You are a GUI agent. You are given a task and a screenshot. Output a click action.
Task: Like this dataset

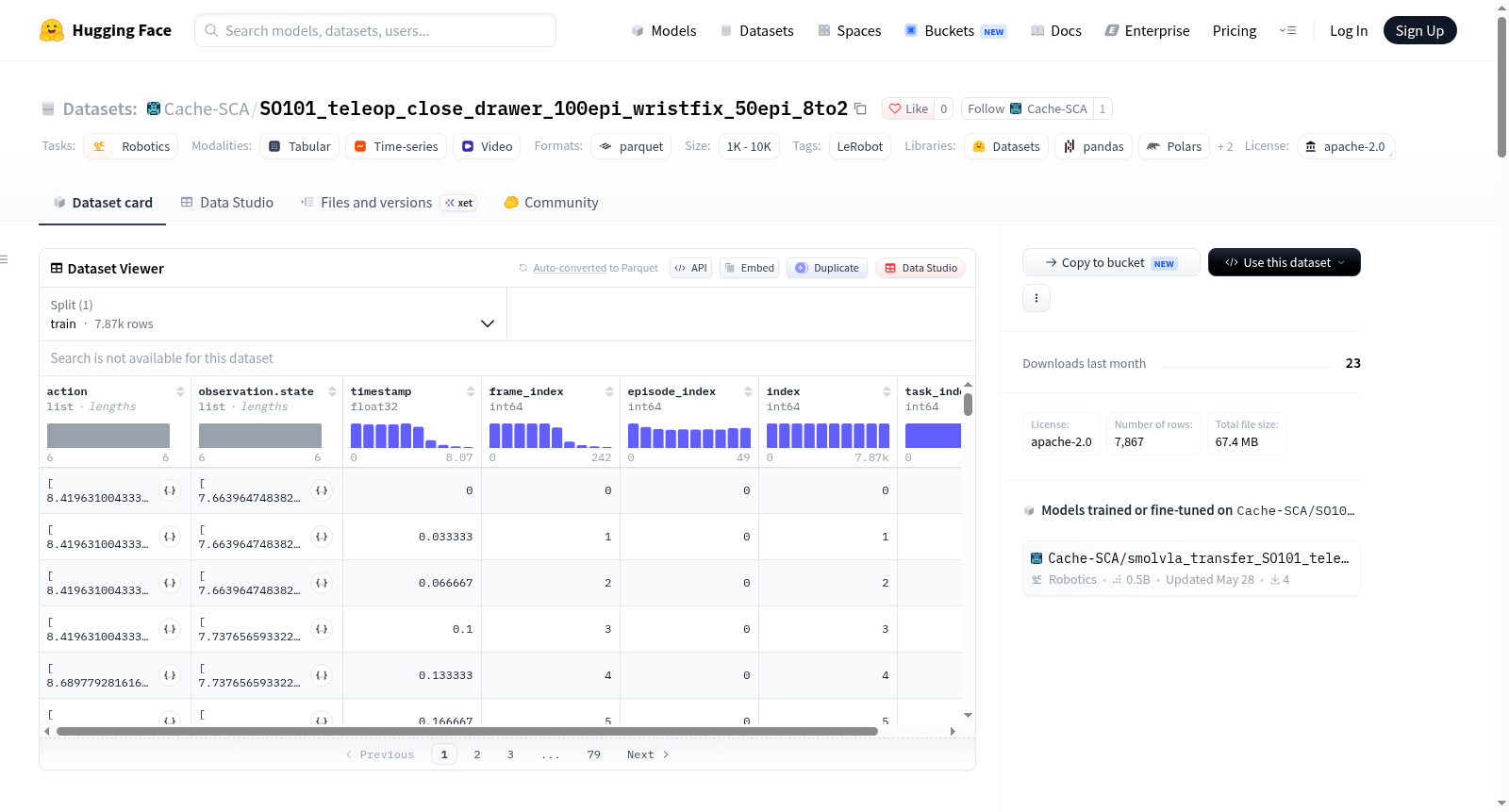(908, 108)
